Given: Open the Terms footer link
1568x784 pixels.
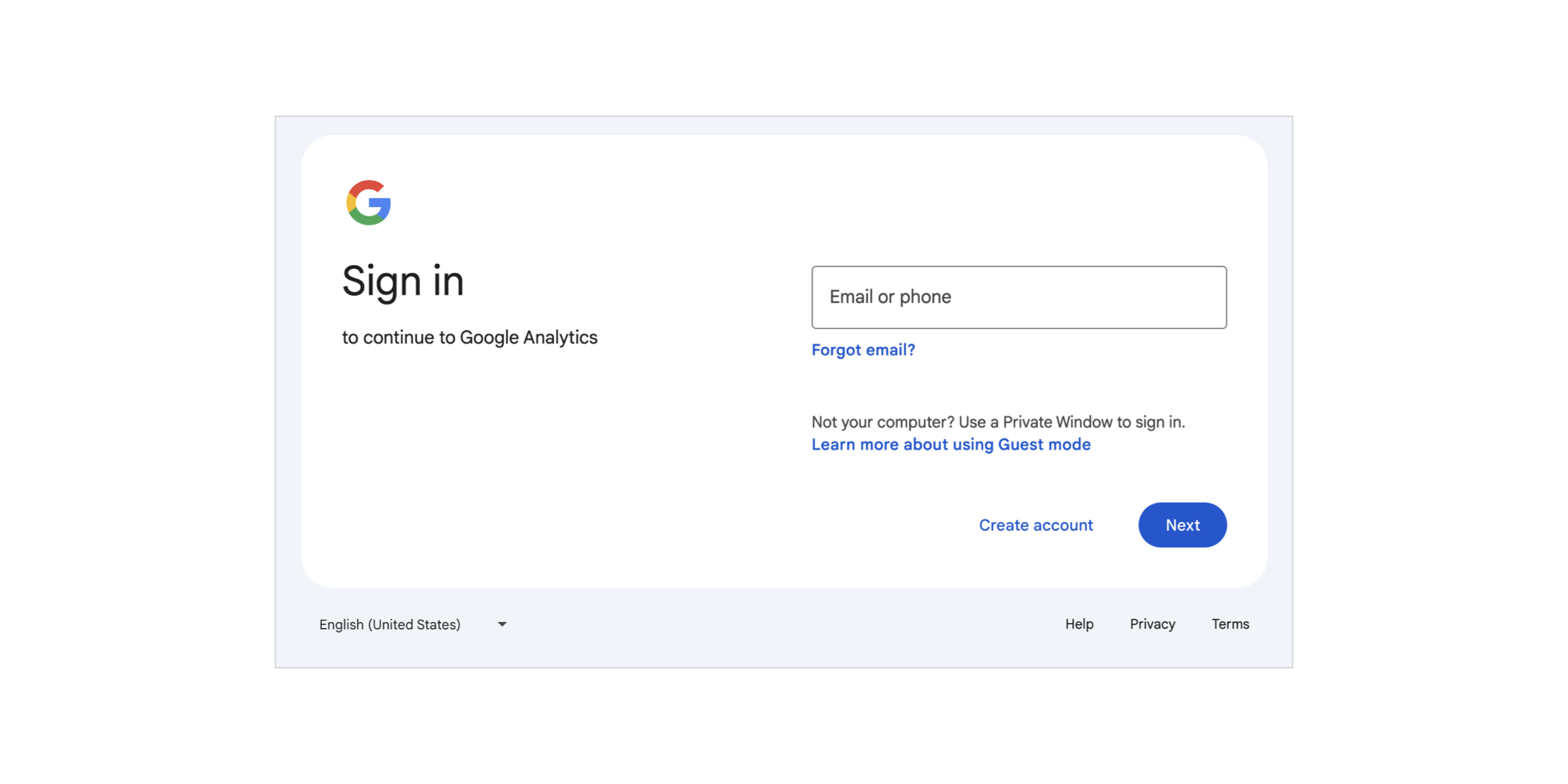Looking at the screenshot, I should coord(1230,625).
